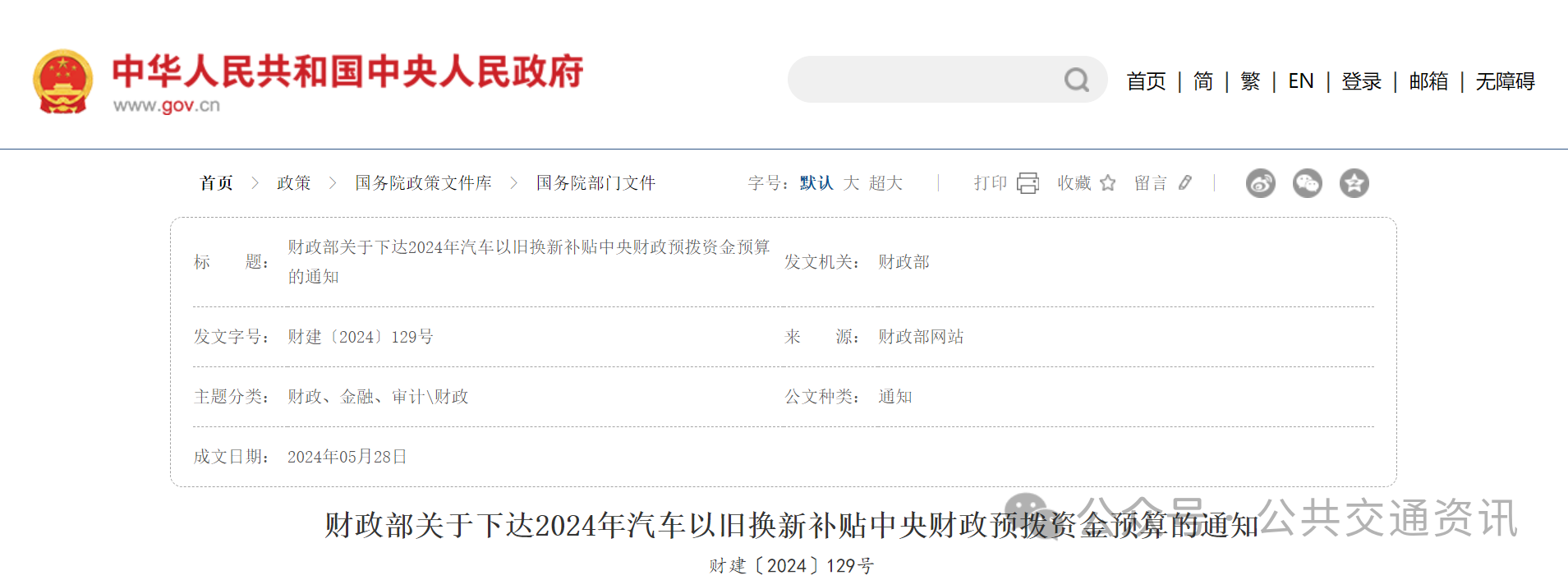Viewport: 1568px width, 580px height.
Task: Open the 邮箱 mailbox link
Action: pos(1428,81)
